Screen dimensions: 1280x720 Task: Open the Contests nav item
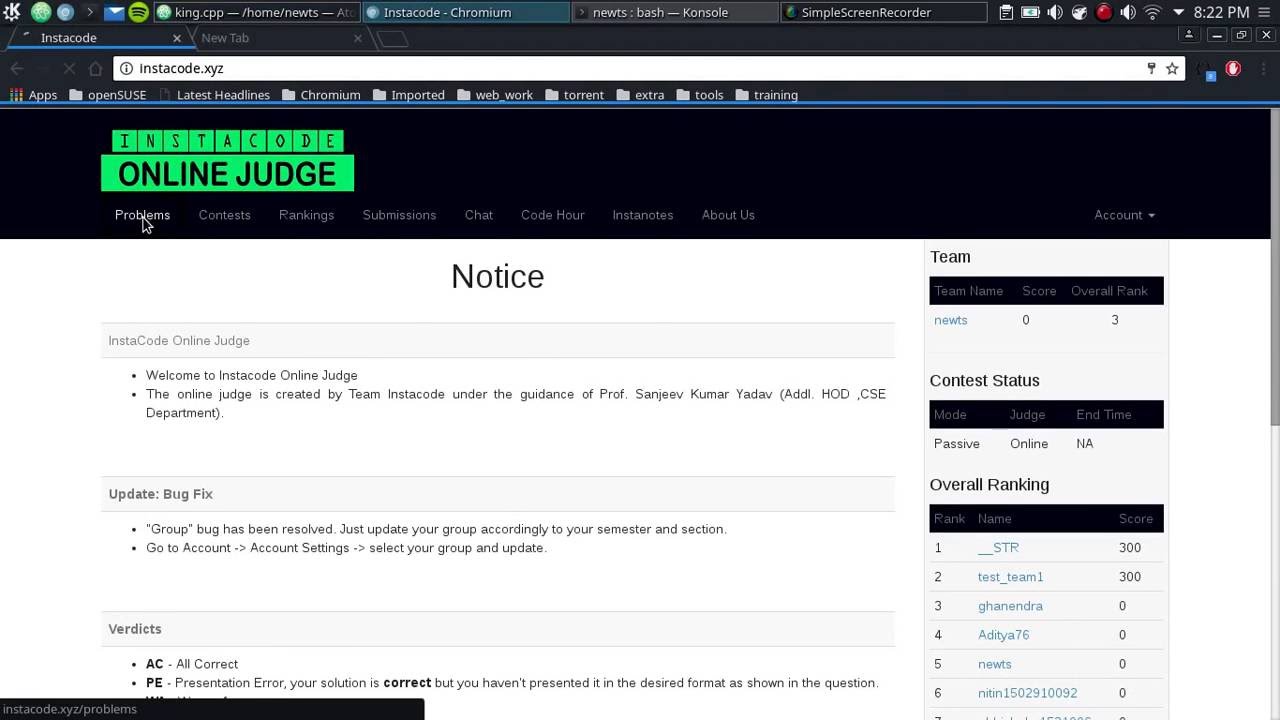224,215
